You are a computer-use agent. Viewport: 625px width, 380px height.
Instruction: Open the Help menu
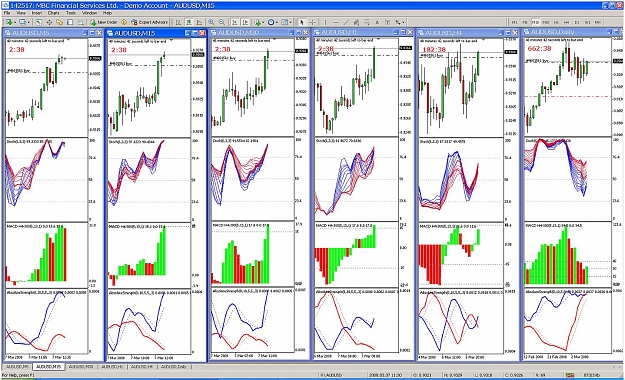coord(108,13)
